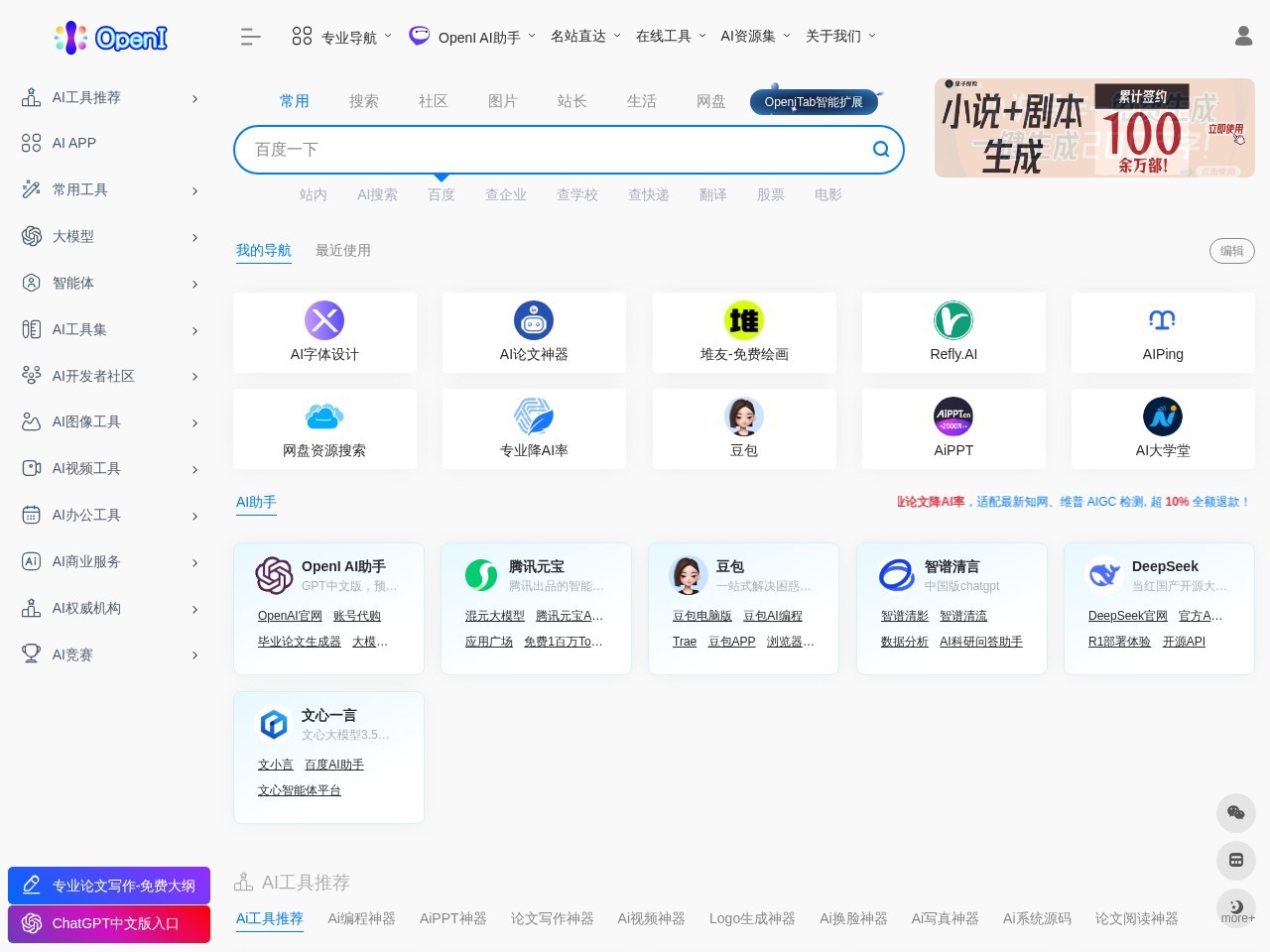1270x952 pixels.
Task: Expand the 名站直达 dropdown menu
Action: [x=578, y=36]
